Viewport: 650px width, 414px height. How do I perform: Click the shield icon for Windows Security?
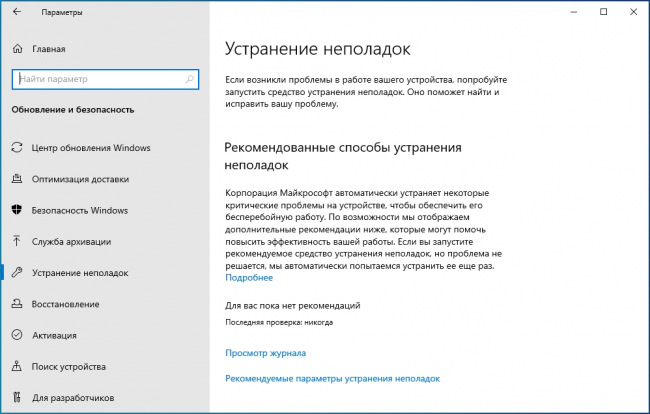[17, 210]
